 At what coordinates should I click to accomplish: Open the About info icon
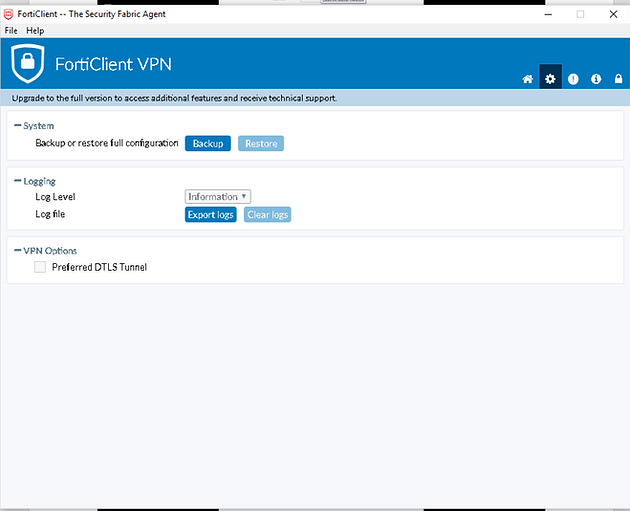(x=596, y=79)
